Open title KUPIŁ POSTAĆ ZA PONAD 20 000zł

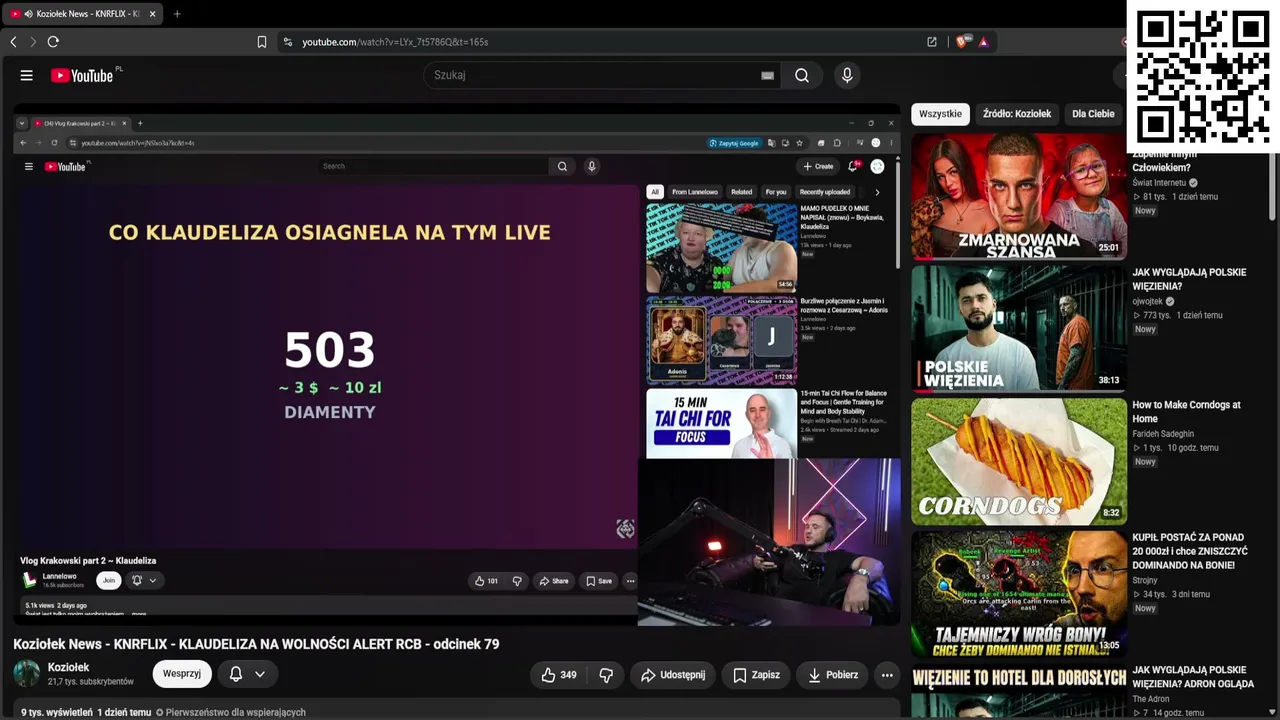tap(1190, 551)
